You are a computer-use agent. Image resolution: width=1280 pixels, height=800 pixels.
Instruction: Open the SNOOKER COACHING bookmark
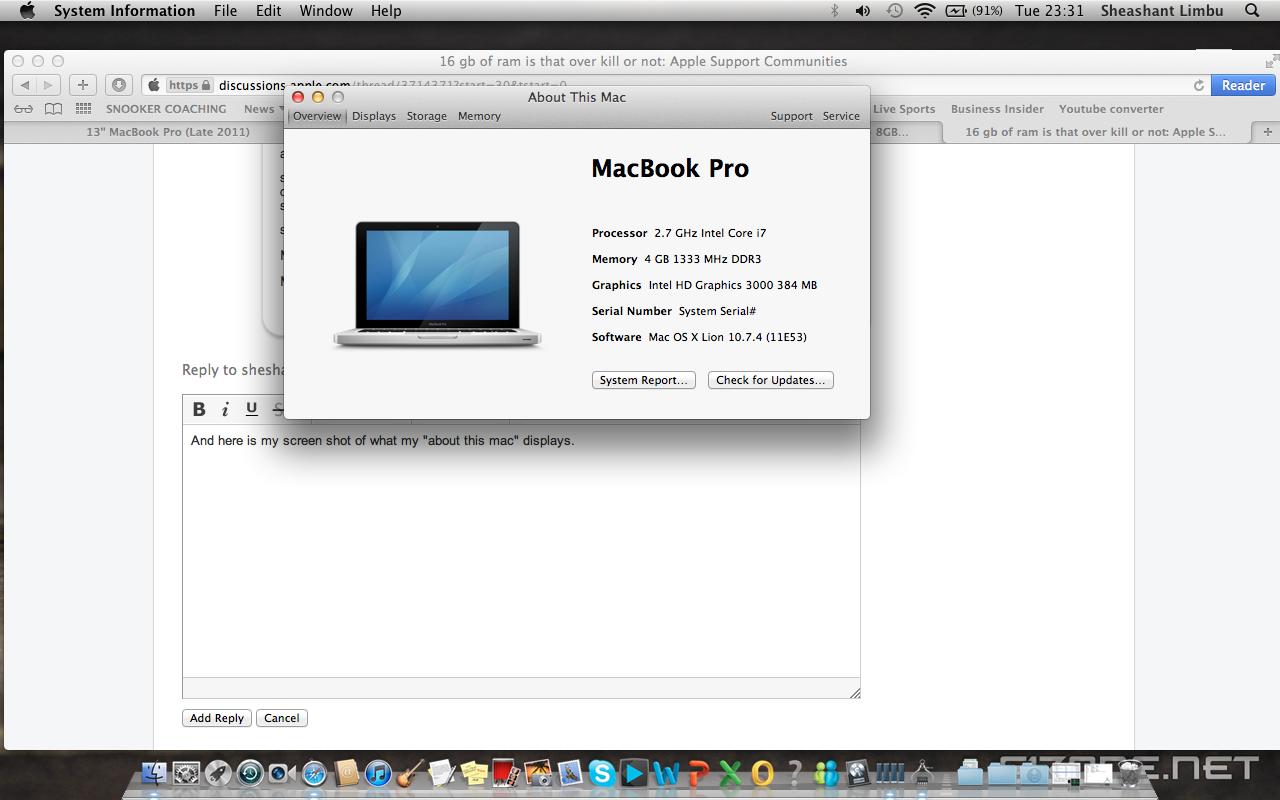click(x=166, y=109)
